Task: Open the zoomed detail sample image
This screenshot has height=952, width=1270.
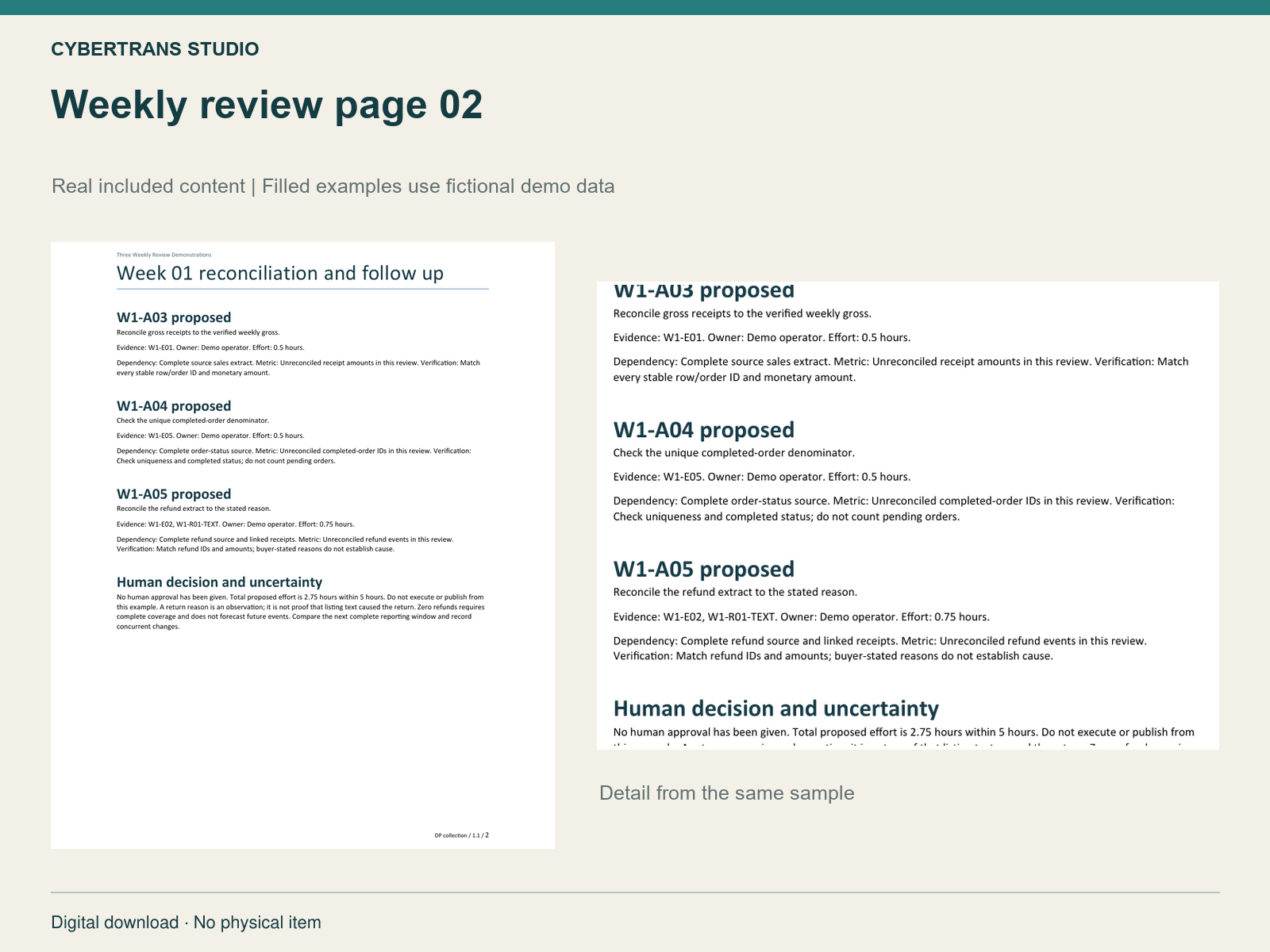Action: (908, 516)
